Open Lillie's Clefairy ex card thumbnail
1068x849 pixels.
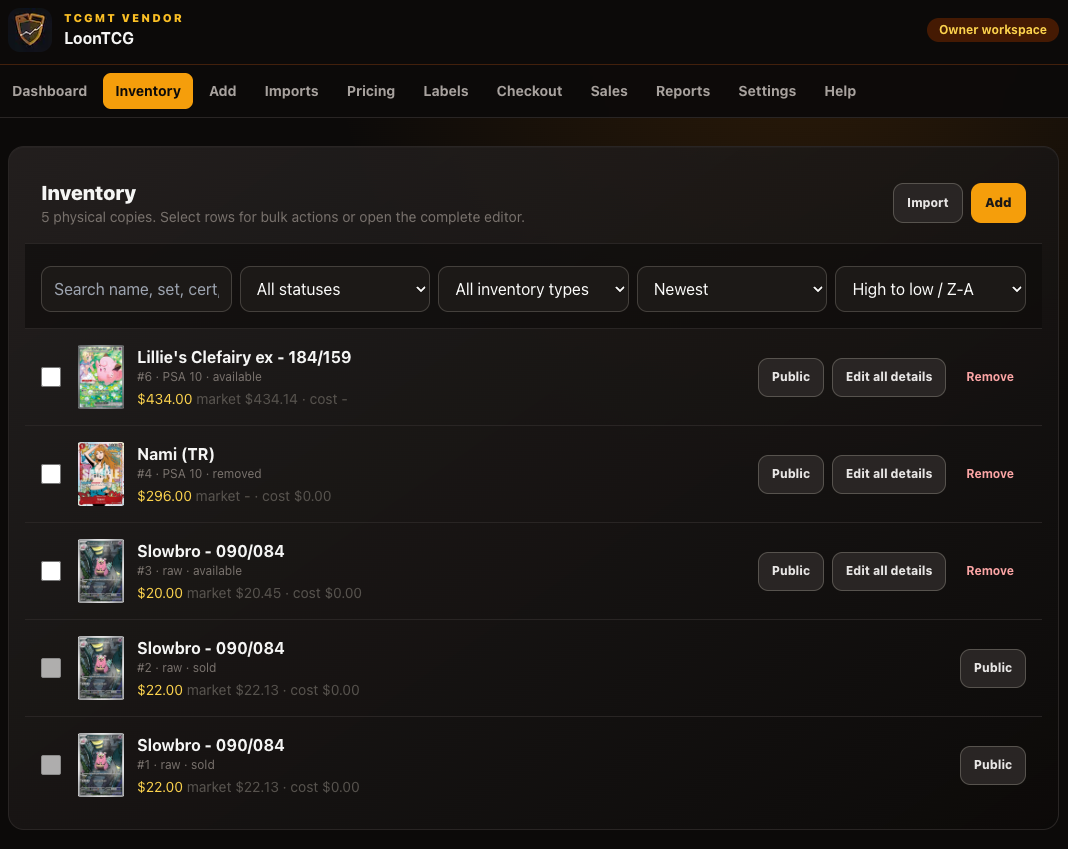101,377
